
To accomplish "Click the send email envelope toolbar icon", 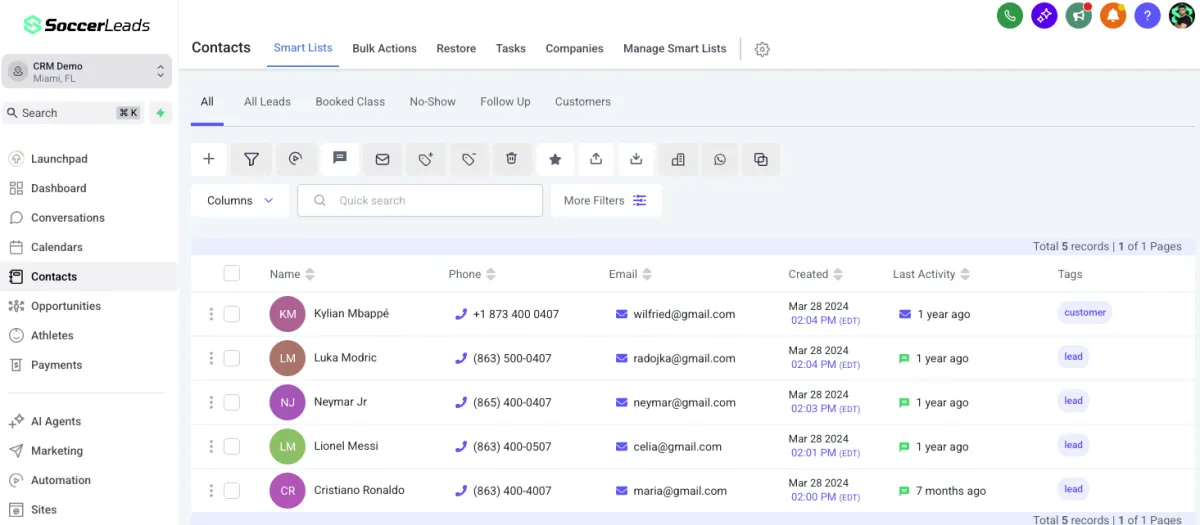I will (x=382, y=159).
